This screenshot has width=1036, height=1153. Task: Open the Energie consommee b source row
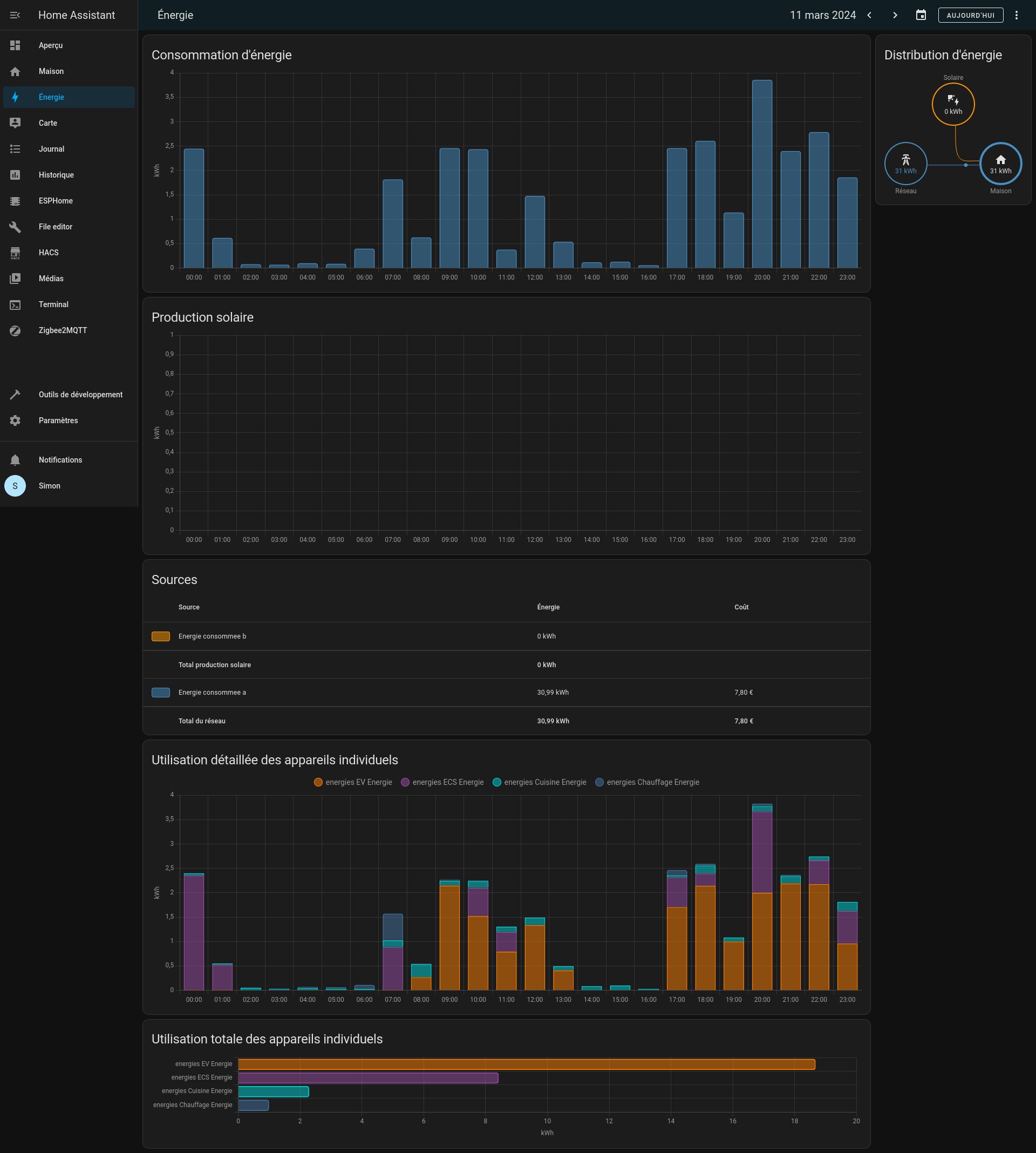506,636
